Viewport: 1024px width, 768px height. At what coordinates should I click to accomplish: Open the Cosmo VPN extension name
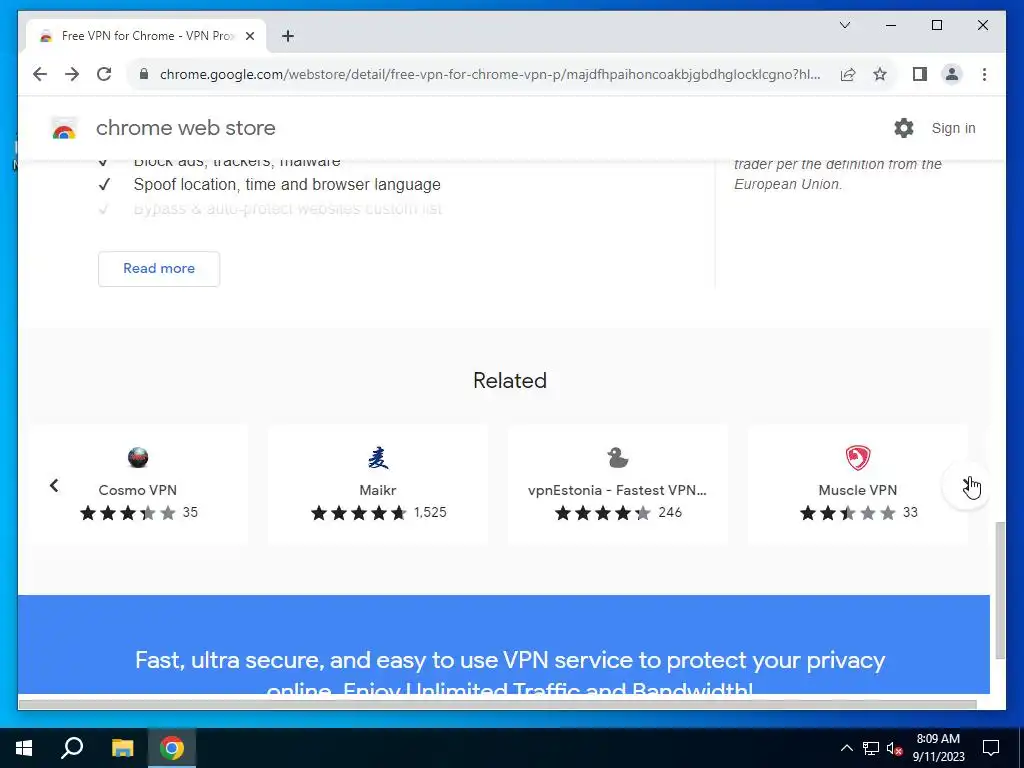pos(138,490)
